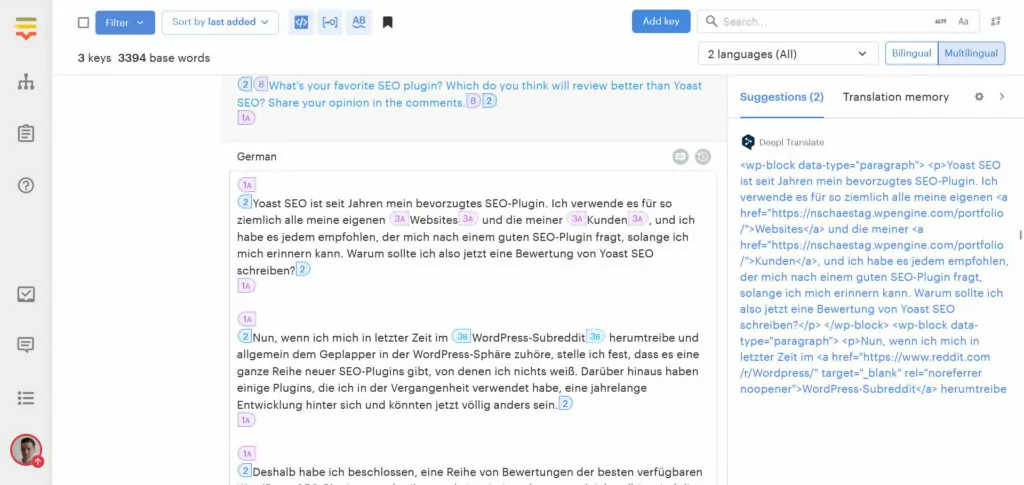Click the find-and-replace icon beside search
The width and height of the screenshot is (1024, 485).
click(995, 22)
